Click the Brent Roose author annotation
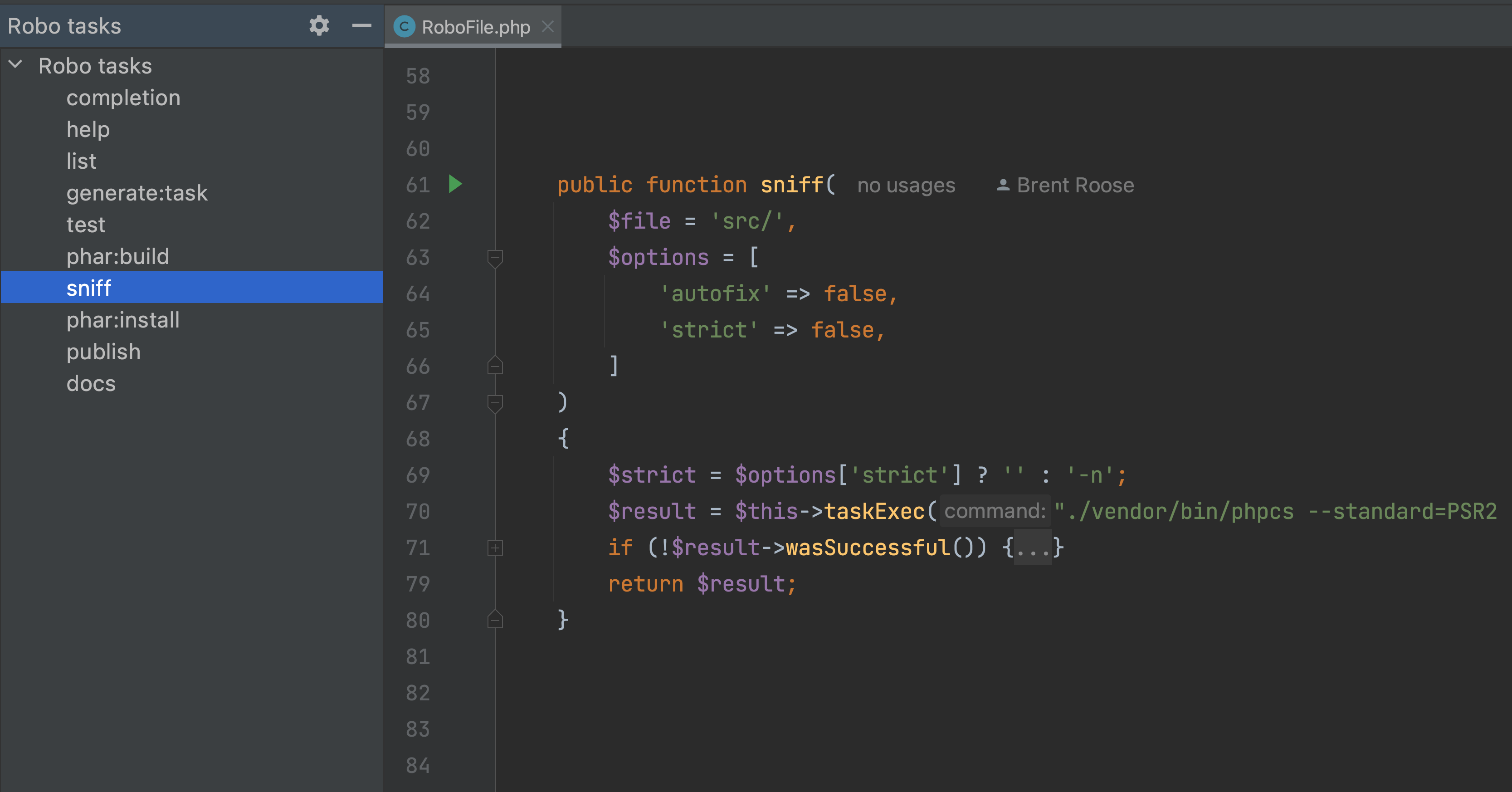 (x=1066, y=186)
